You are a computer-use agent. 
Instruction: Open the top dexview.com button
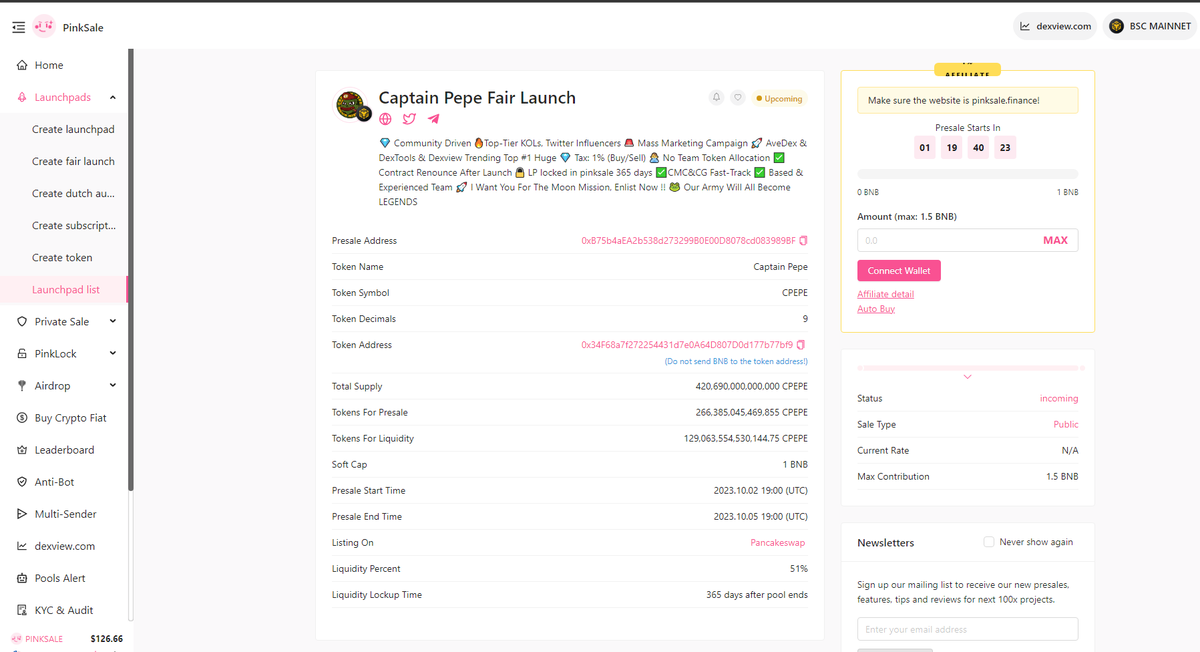pos(1055,26)
